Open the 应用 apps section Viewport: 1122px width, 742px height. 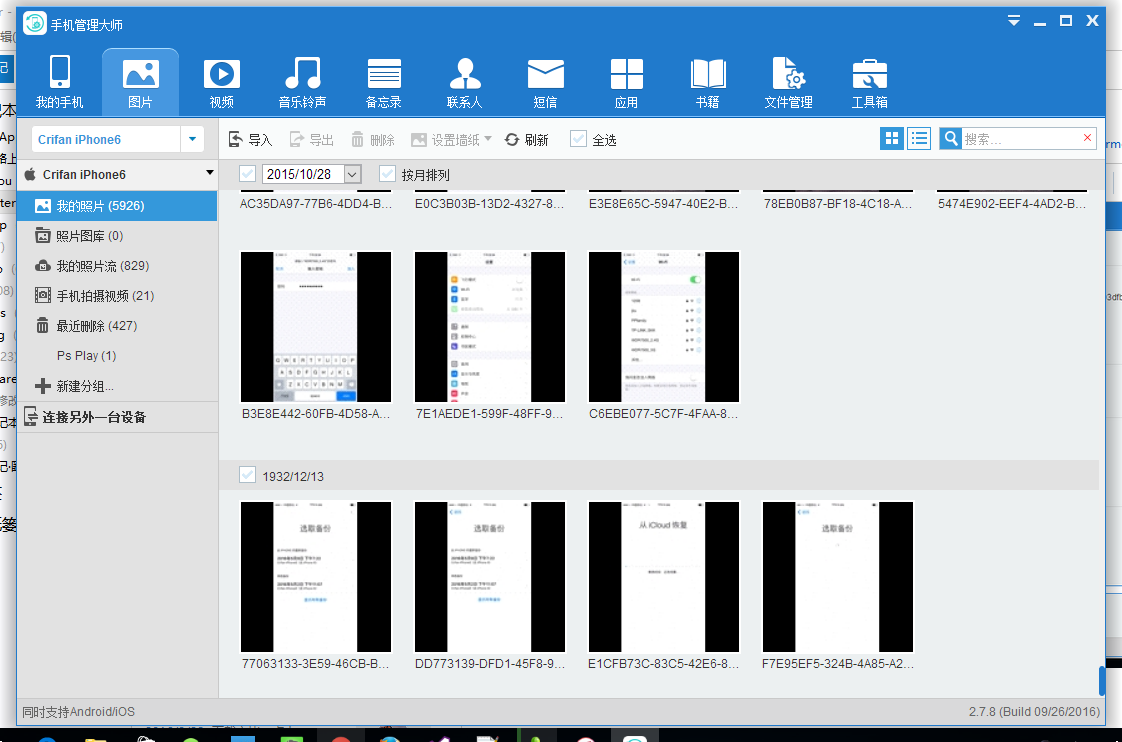point(626,82)
